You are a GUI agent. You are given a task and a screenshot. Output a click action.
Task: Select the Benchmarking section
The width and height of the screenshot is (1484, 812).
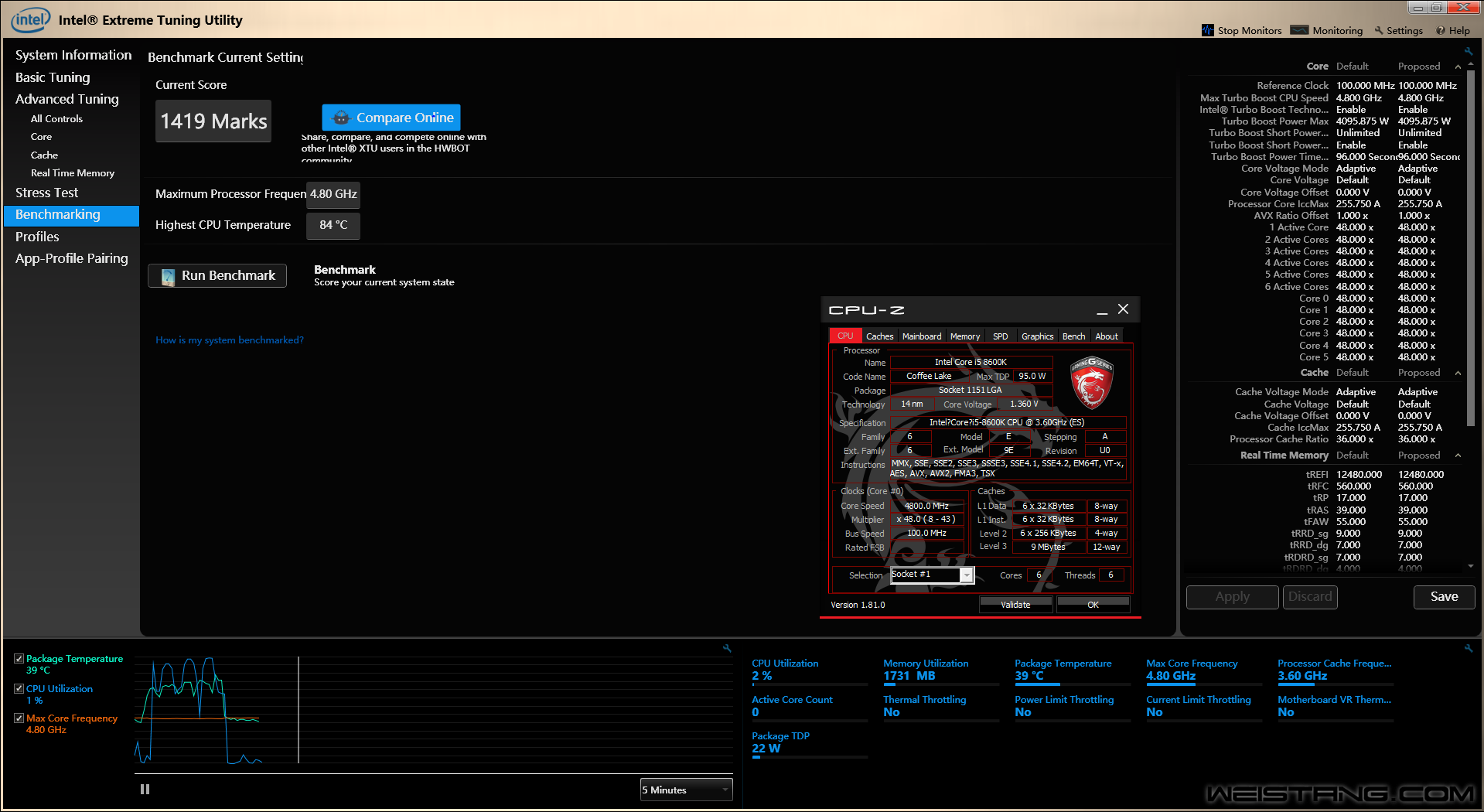pos(71,215)
